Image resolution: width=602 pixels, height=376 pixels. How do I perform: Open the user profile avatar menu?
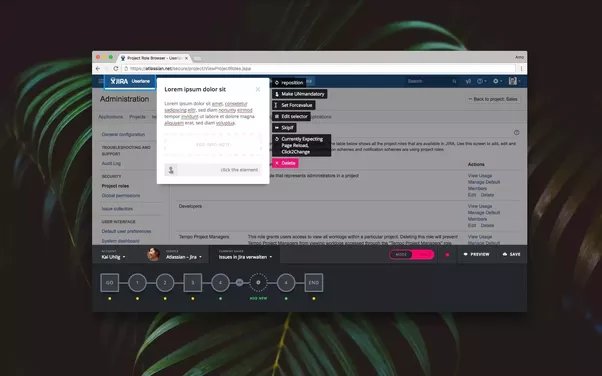point(514,81)
